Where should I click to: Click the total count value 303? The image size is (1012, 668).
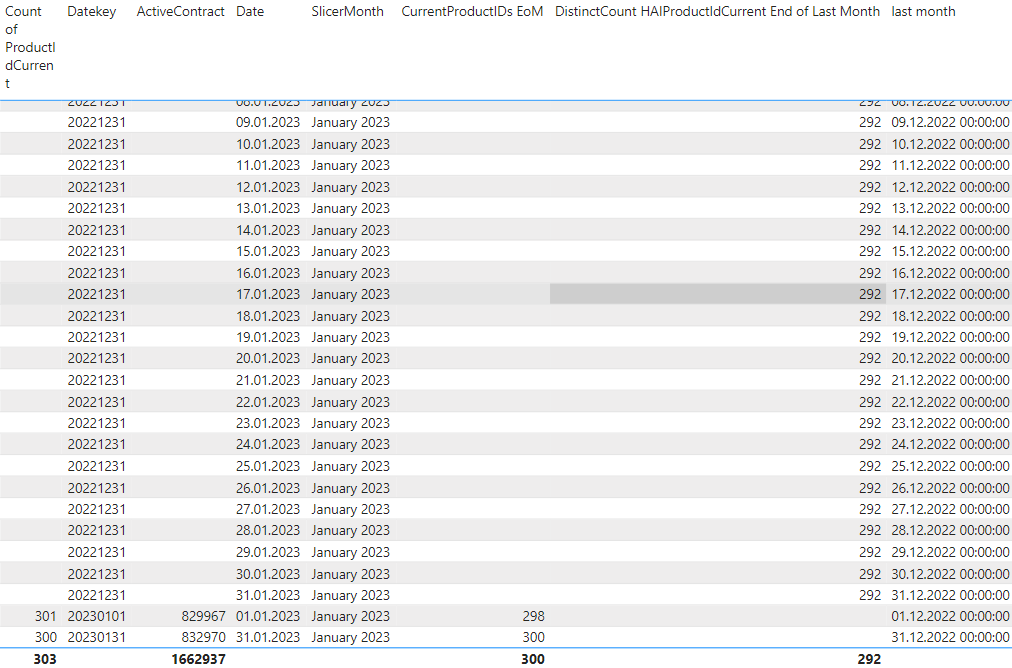tap(45, 659)
